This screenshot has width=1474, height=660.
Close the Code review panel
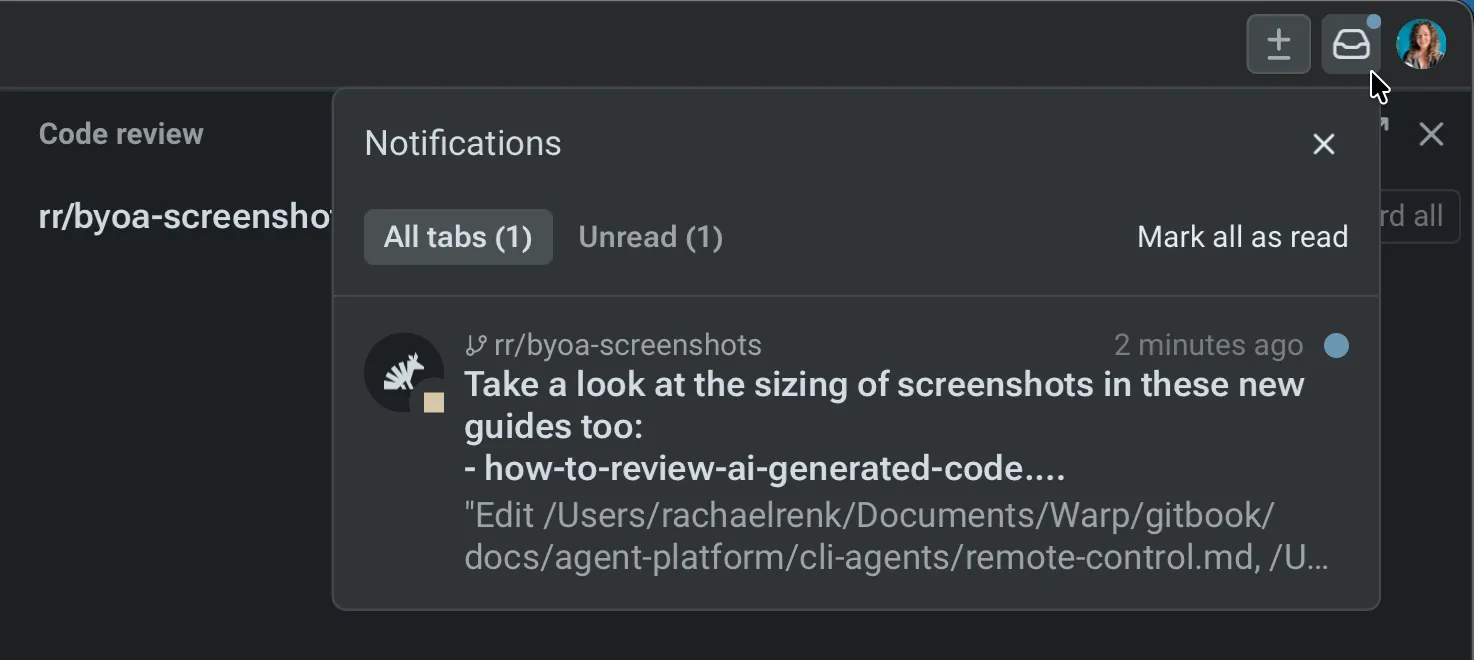pyautogui.click(x=1431, y=133)
